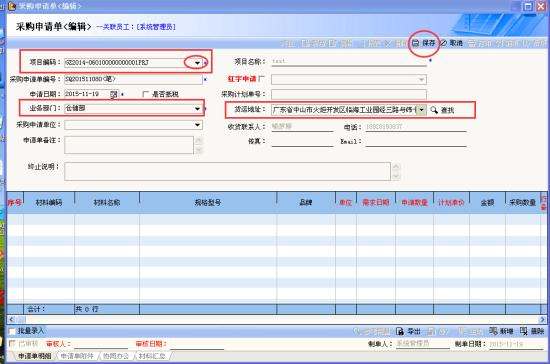550x364 pixels.
Task: Click the Email field
Action: pyautogui.click(x=416, y=142)
